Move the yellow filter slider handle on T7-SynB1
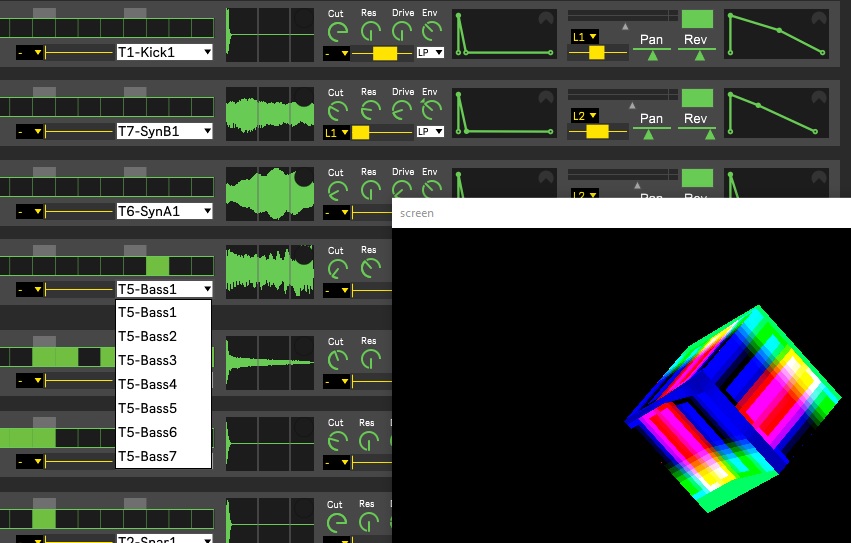The image size is (851, 543). [360, 132]
